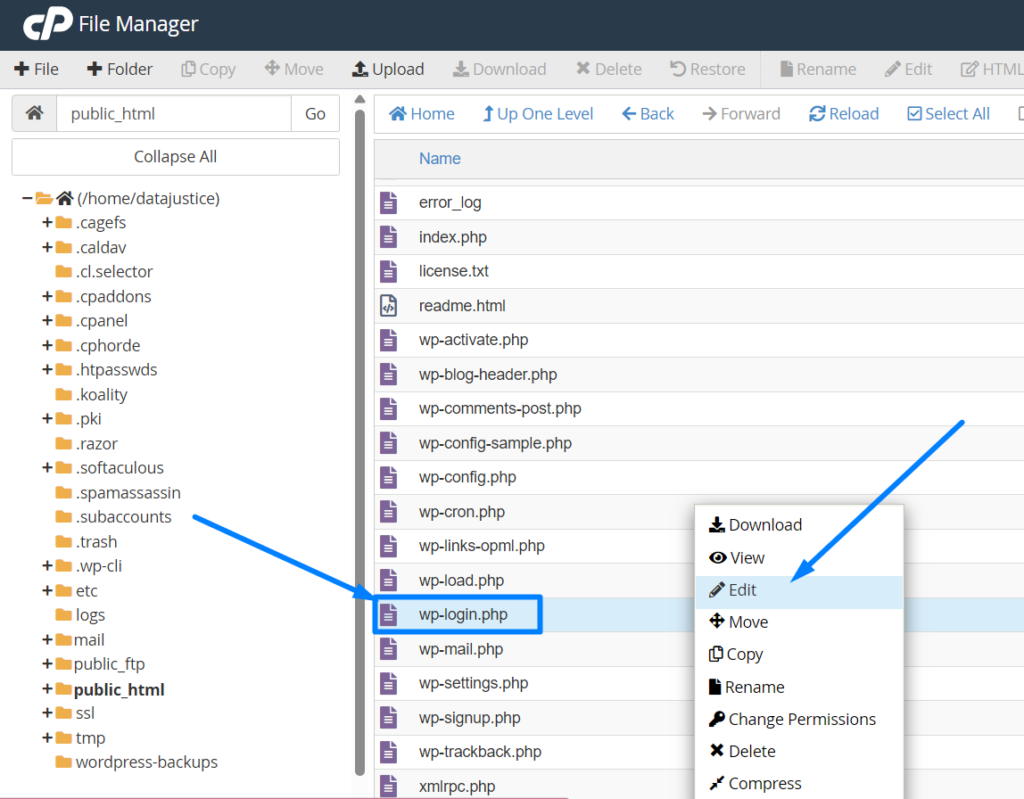Screen dimensions: 1024x799
Task: Create new file with +File button
Action: [x=37, y=69]
